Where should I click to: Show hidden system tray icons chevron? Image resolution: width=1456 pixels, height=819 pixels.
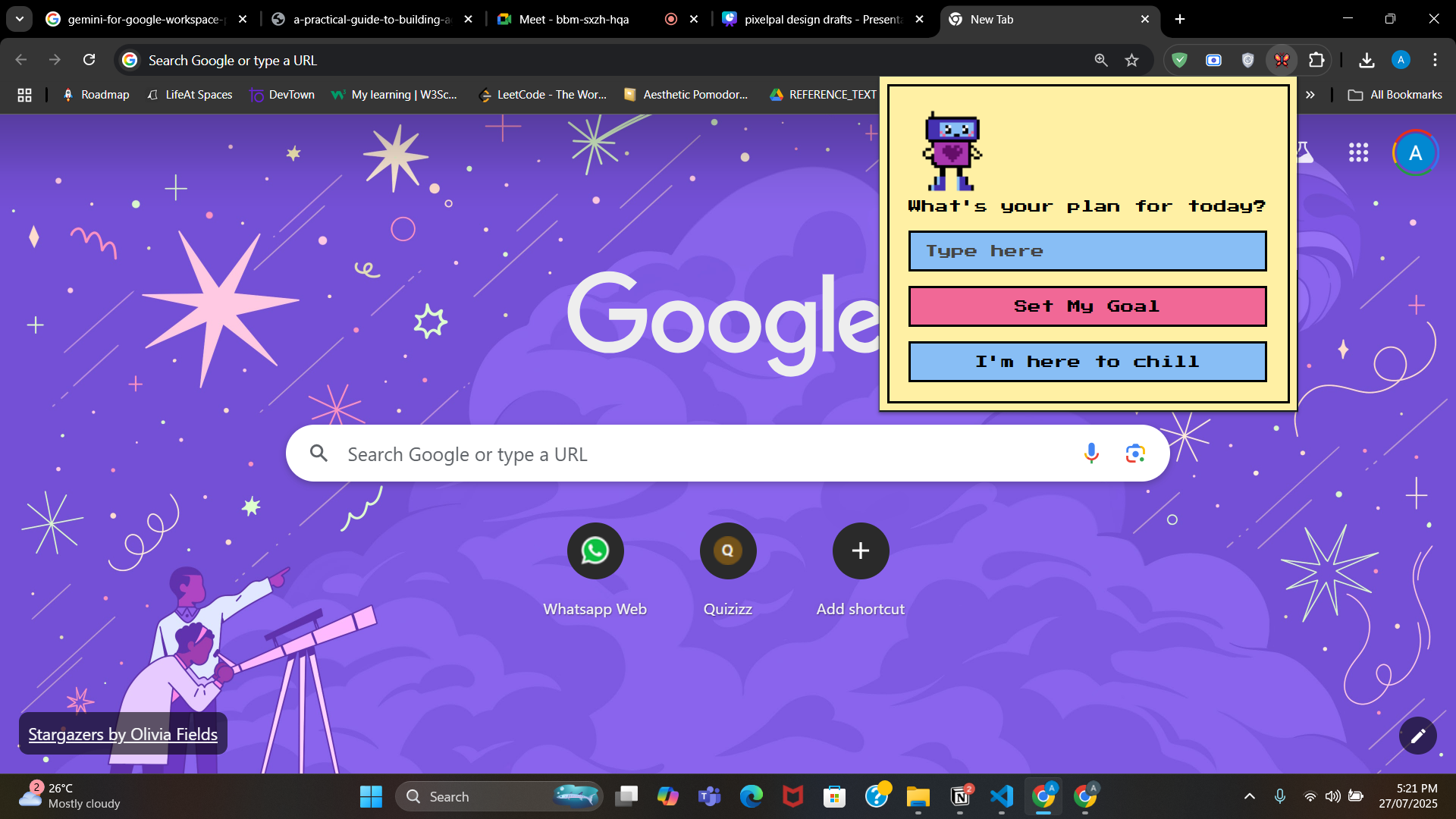(1249, 796)
